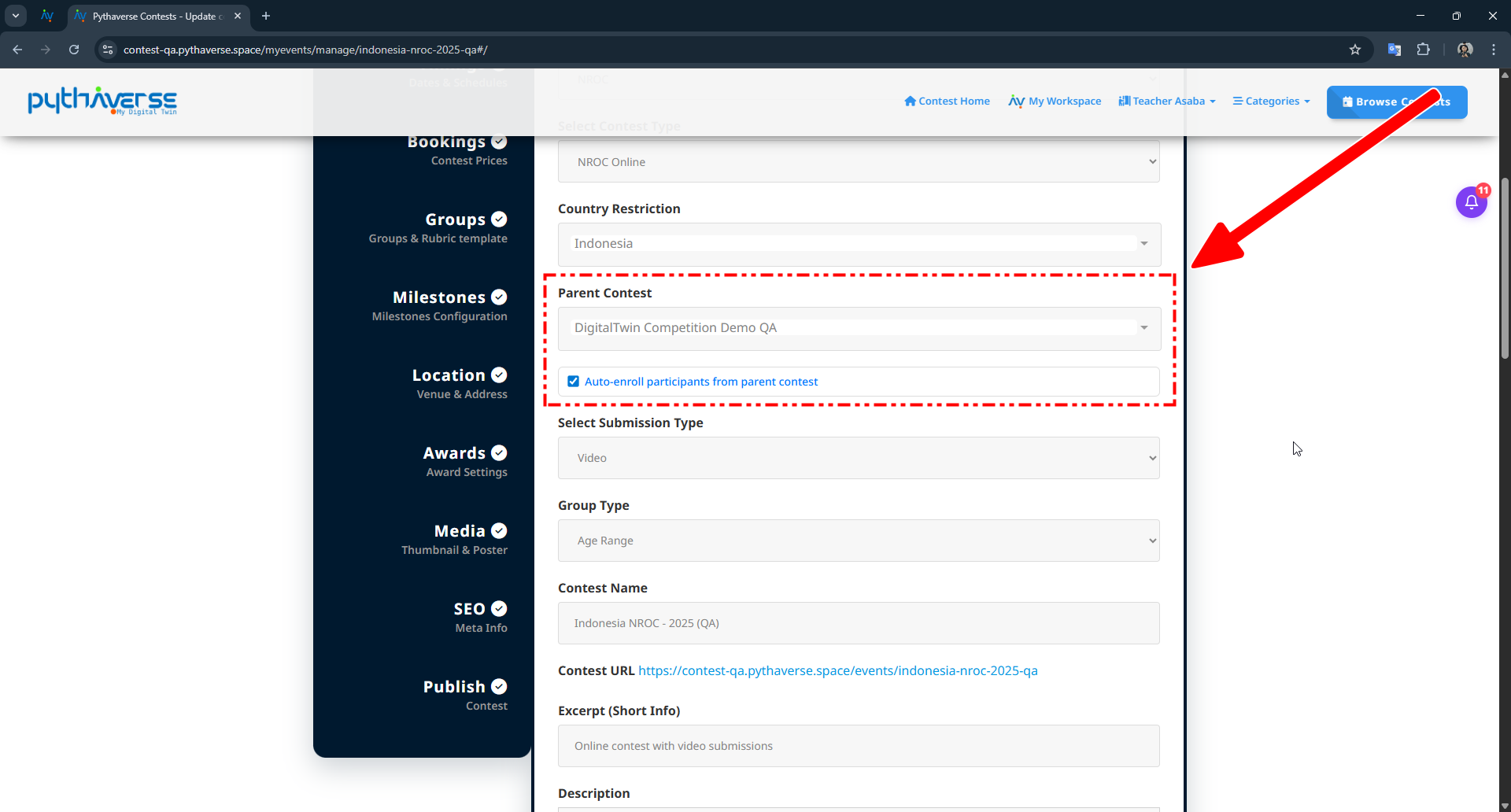This screenshot has width=1511, height=812.
Task: Reload the page
Action: (x=74, y=50)
